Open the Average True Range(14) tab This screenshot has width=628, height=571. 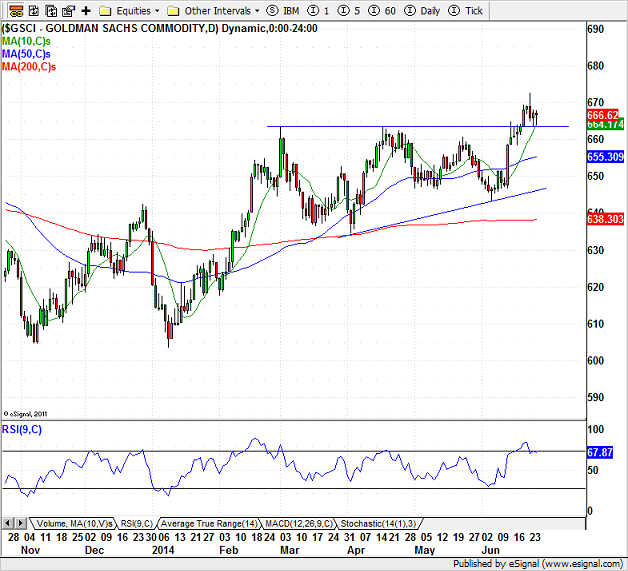click(209, 523)
